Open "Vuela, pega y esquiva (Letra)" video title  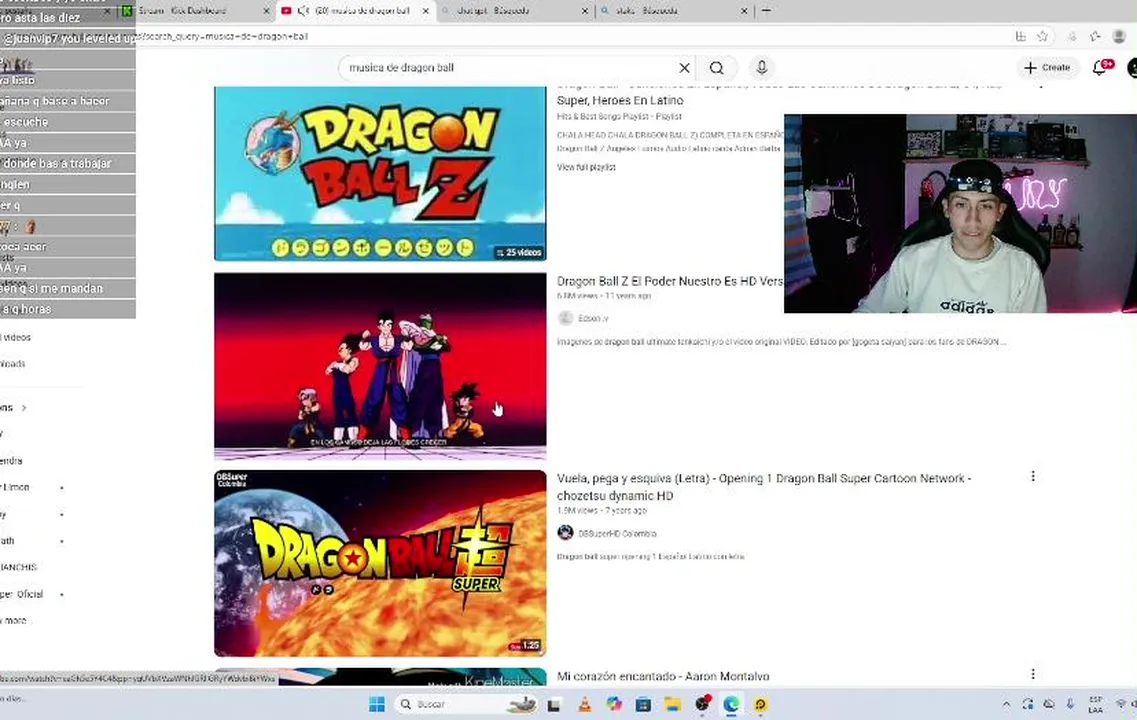click(x=764, y=487)
